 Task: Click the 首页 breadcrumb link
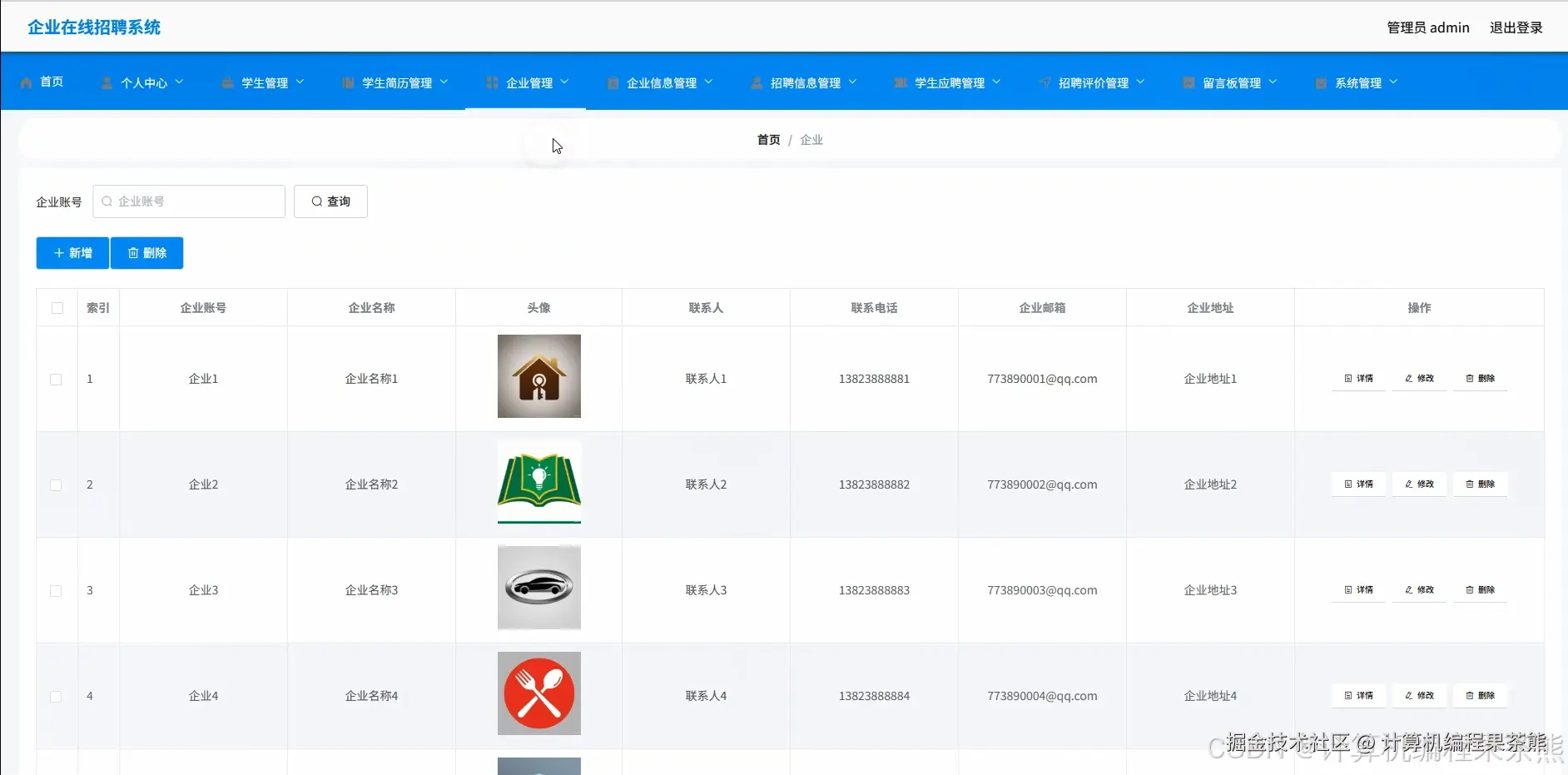[x=768, y=140]
